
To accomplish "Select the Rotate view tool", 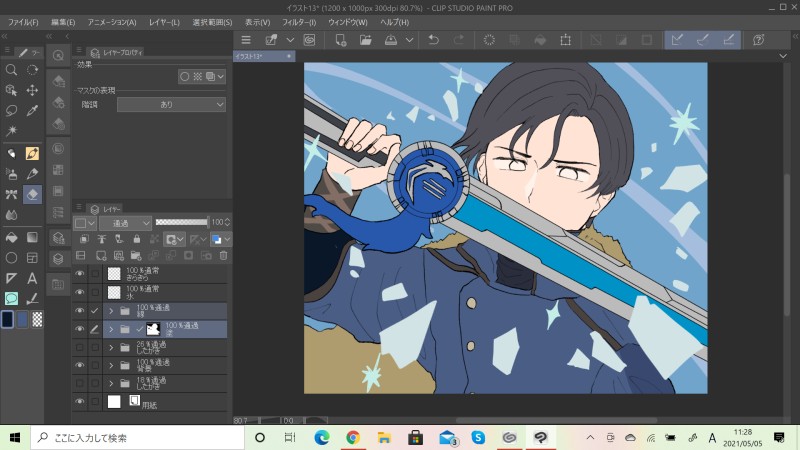I will [32, 70].
